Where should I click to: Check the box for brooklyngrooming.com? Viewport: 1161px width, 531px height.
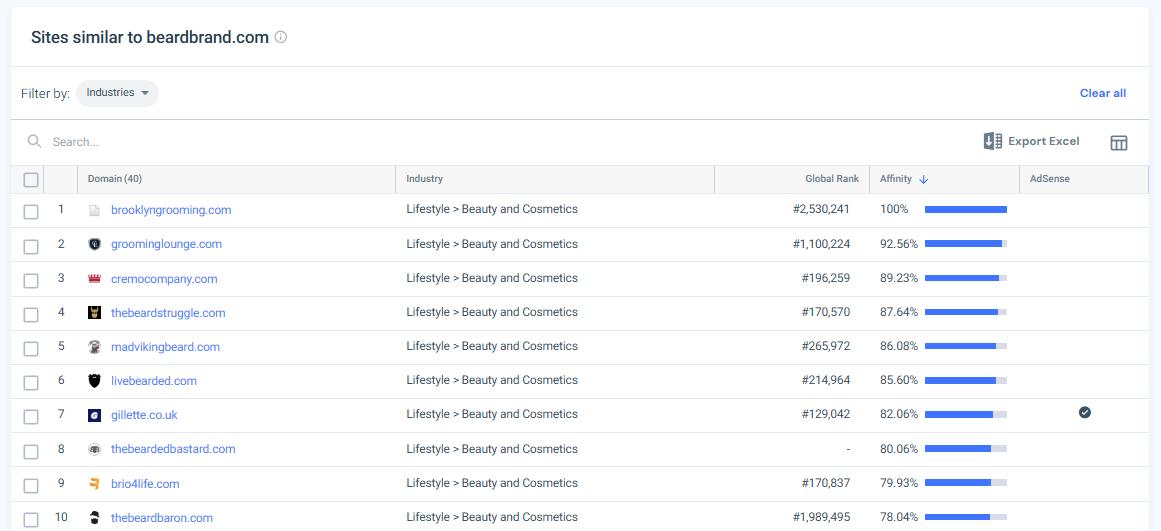[30, 212]
